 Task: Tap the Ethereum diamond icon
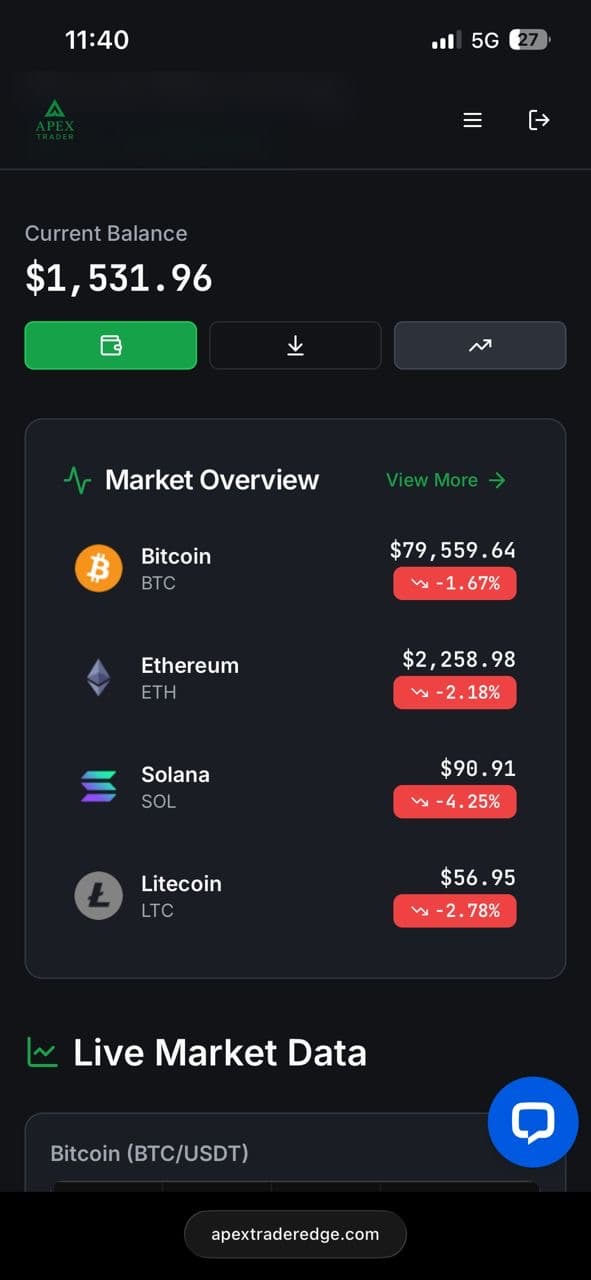[x=99, y=678]
